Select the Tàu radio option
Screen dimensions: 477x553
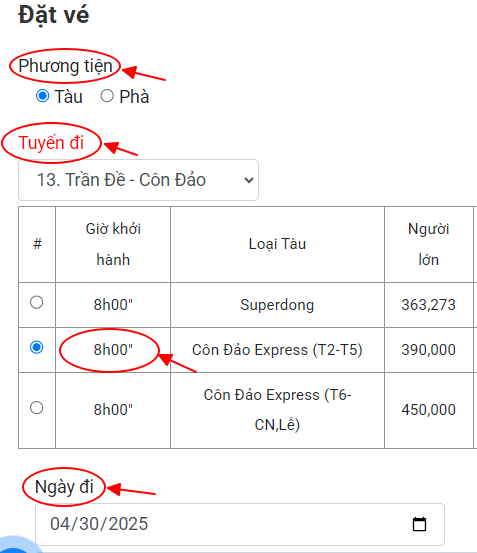coord(43,96)
